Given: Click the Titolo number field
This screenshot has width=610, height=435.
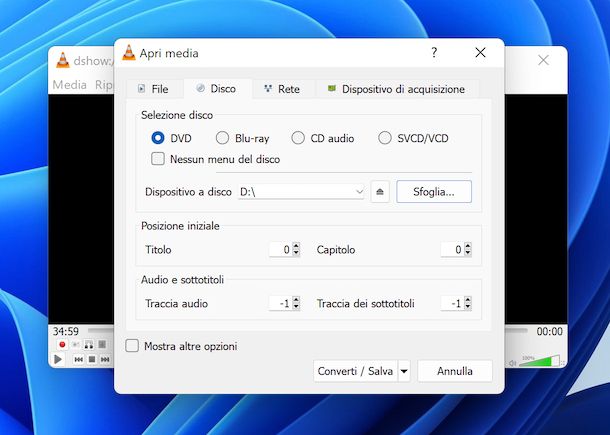Looking at the screenshot, I should coord(281,249).
